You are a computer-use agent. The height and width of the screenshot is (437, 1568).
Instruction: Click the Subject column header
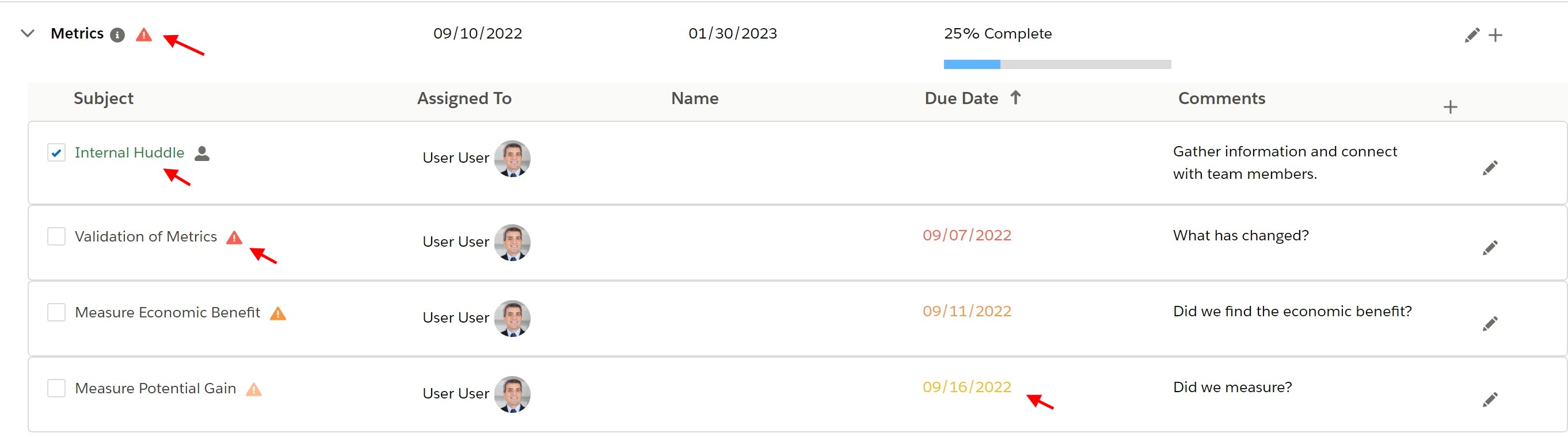click(x=104, y=98)
